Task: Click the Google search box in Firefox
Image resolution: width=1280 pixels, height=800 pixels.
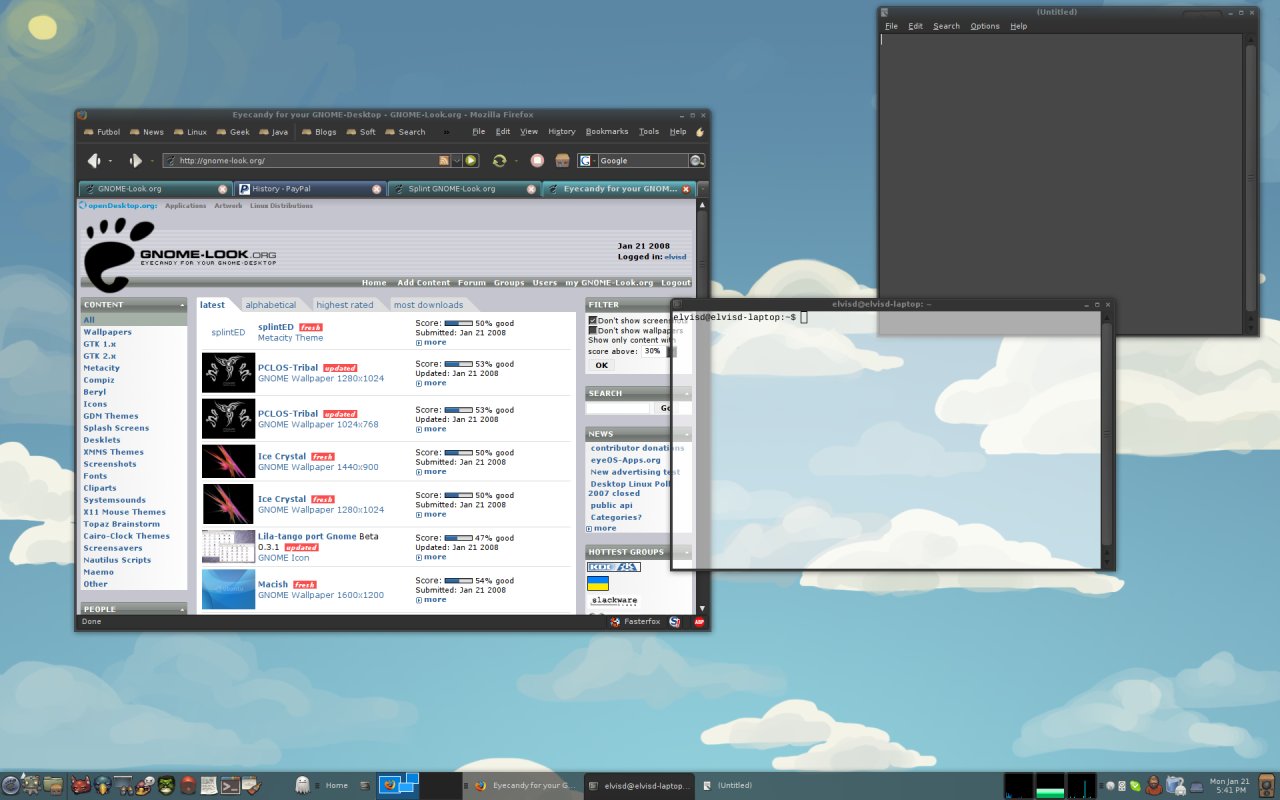Action: coord(642,160)
